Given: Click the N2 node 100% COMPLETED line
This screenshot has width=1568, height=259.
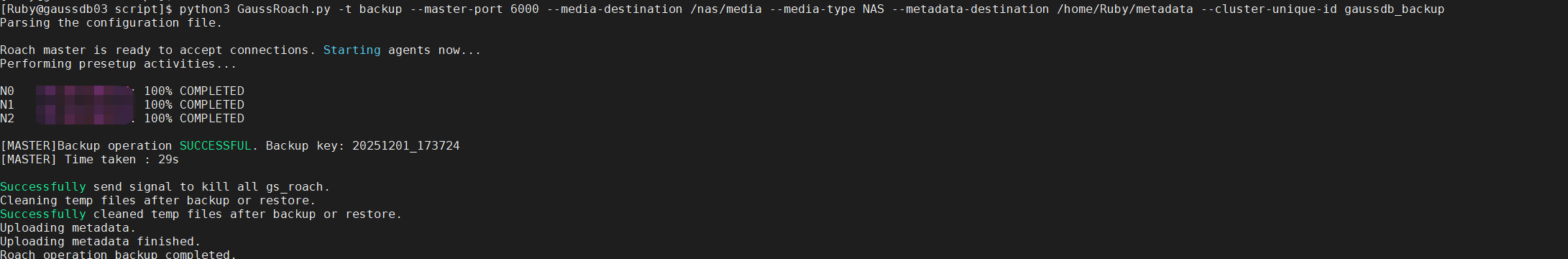Looking at the screenshot, I should coord(122,119).
